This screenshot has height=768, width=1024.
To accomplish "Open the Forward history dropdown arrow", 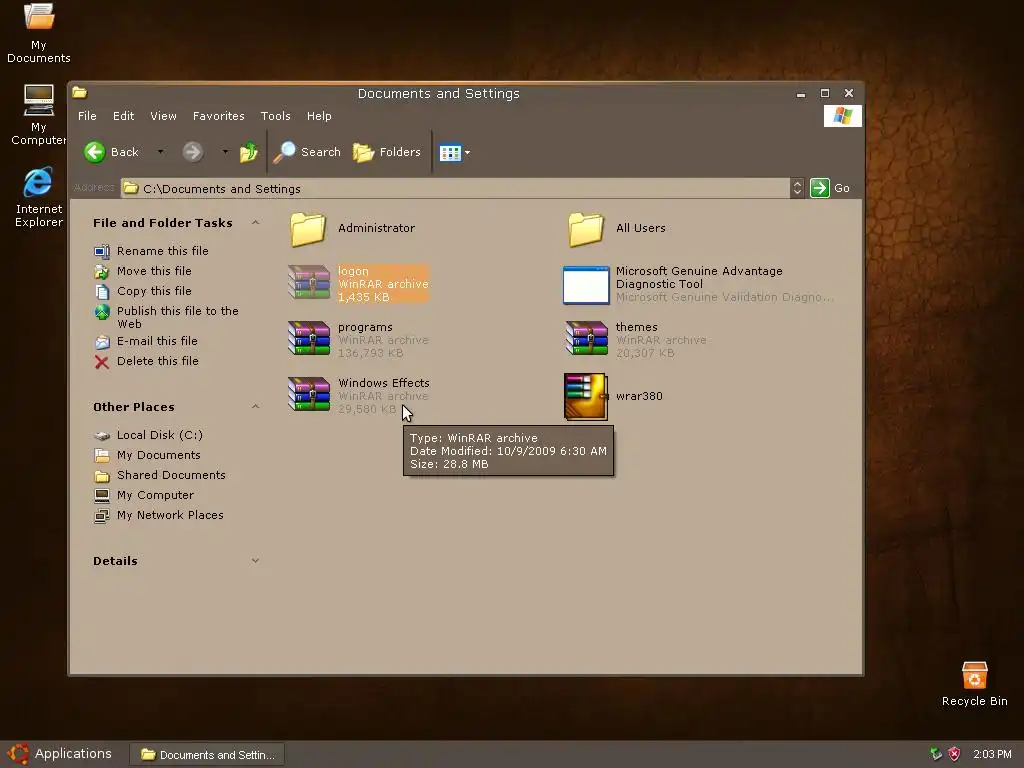I will (x=225, y=152).
